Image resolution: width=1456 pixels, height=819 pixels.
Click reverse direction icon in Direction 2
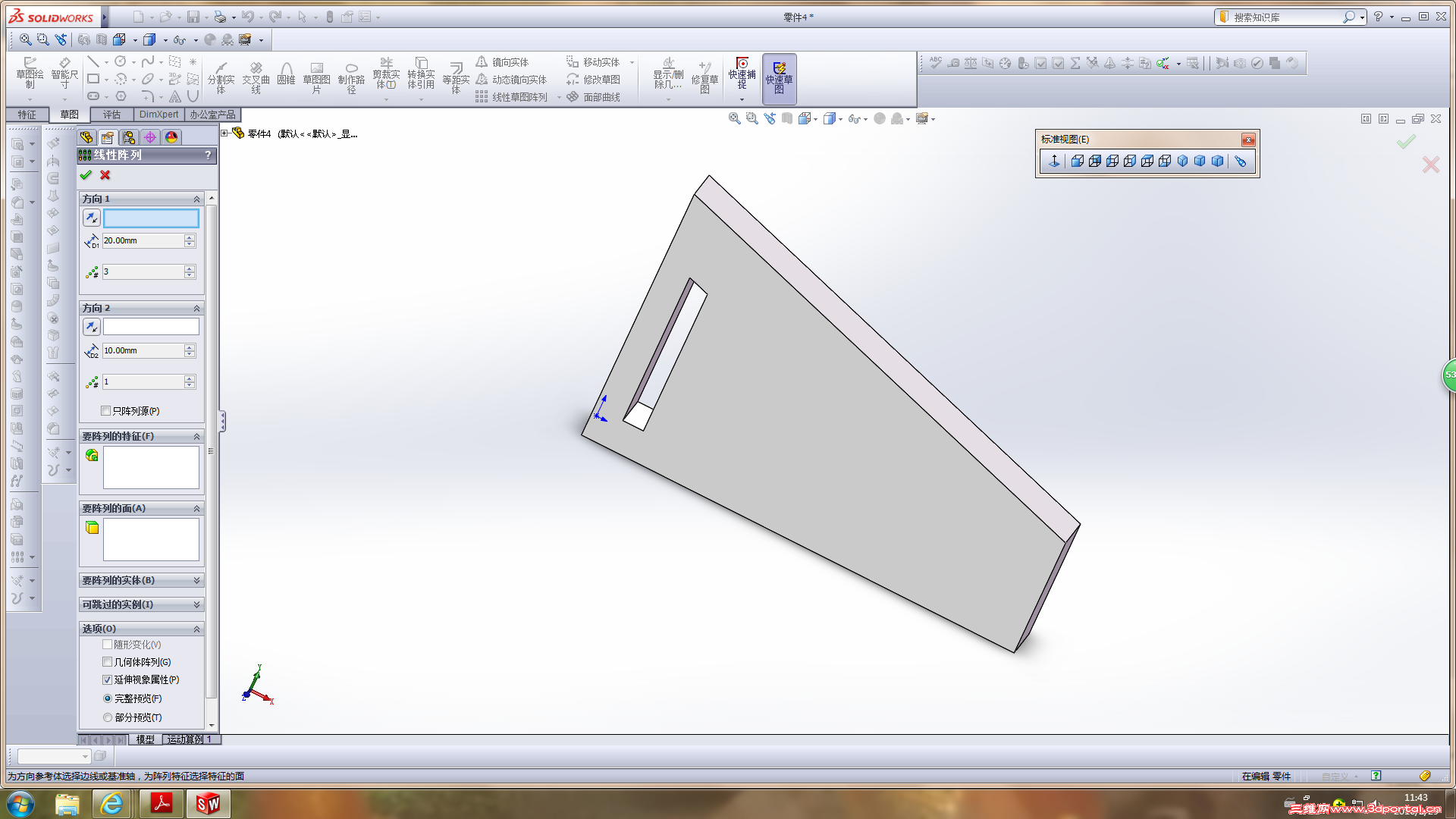(91, 327)
